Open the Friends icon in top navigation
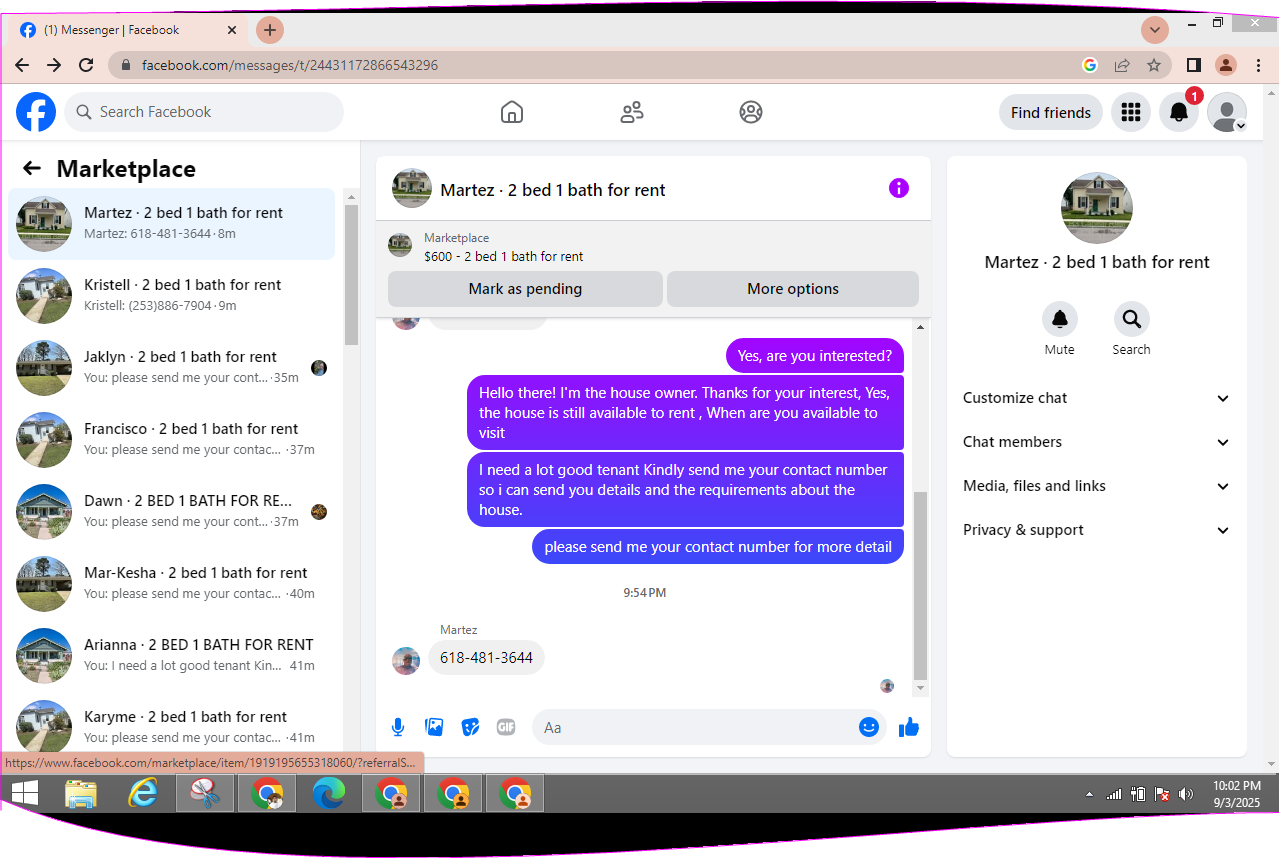Screen dimensions: 1279x858 [x=632, y=112]
